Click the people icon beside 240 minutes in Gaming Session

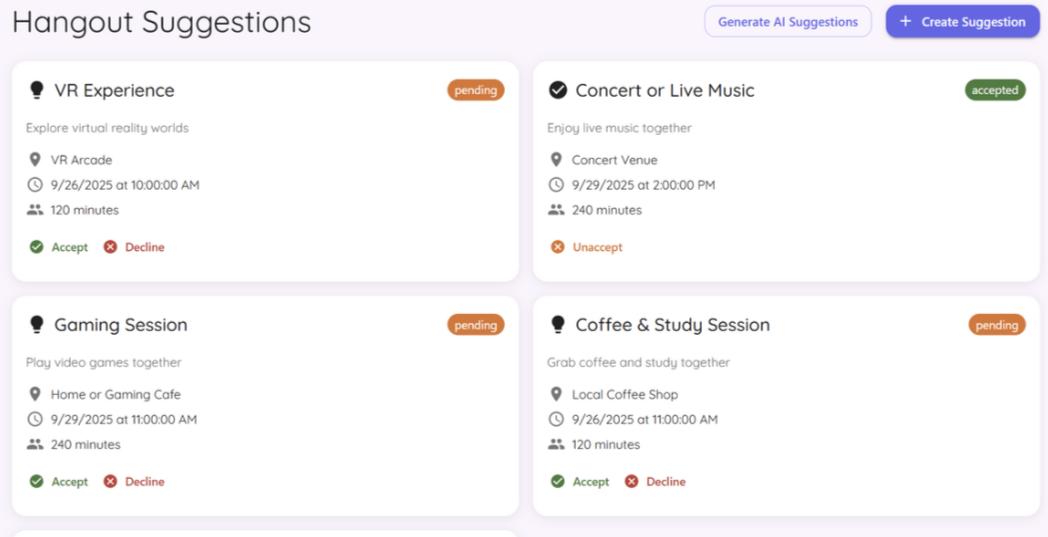[x=35, y=445]
